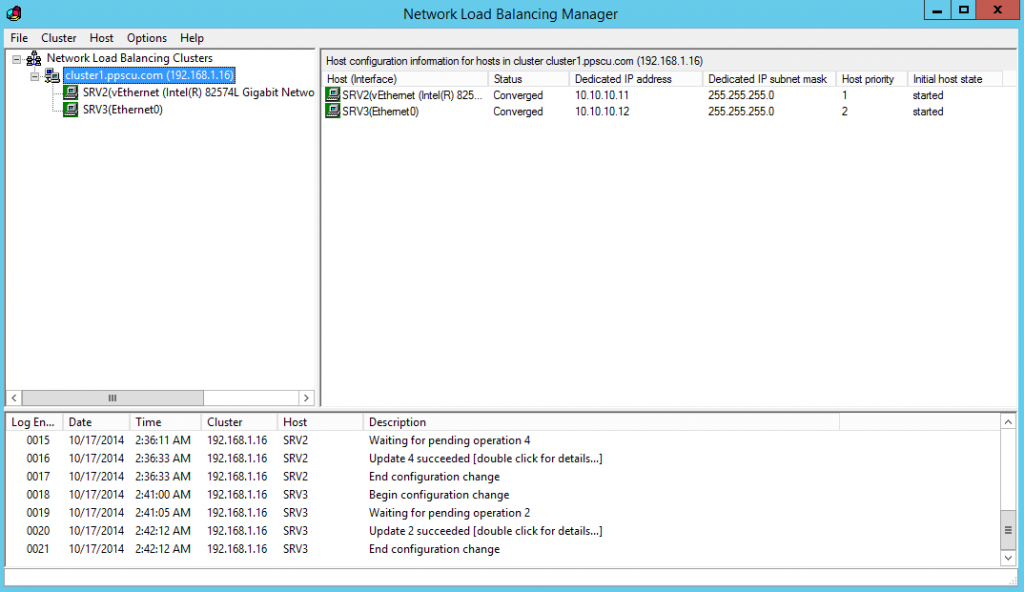Sort by the Host priority column header
The width and height of the screenshot is (1024, 592).
tap(868, 79)
